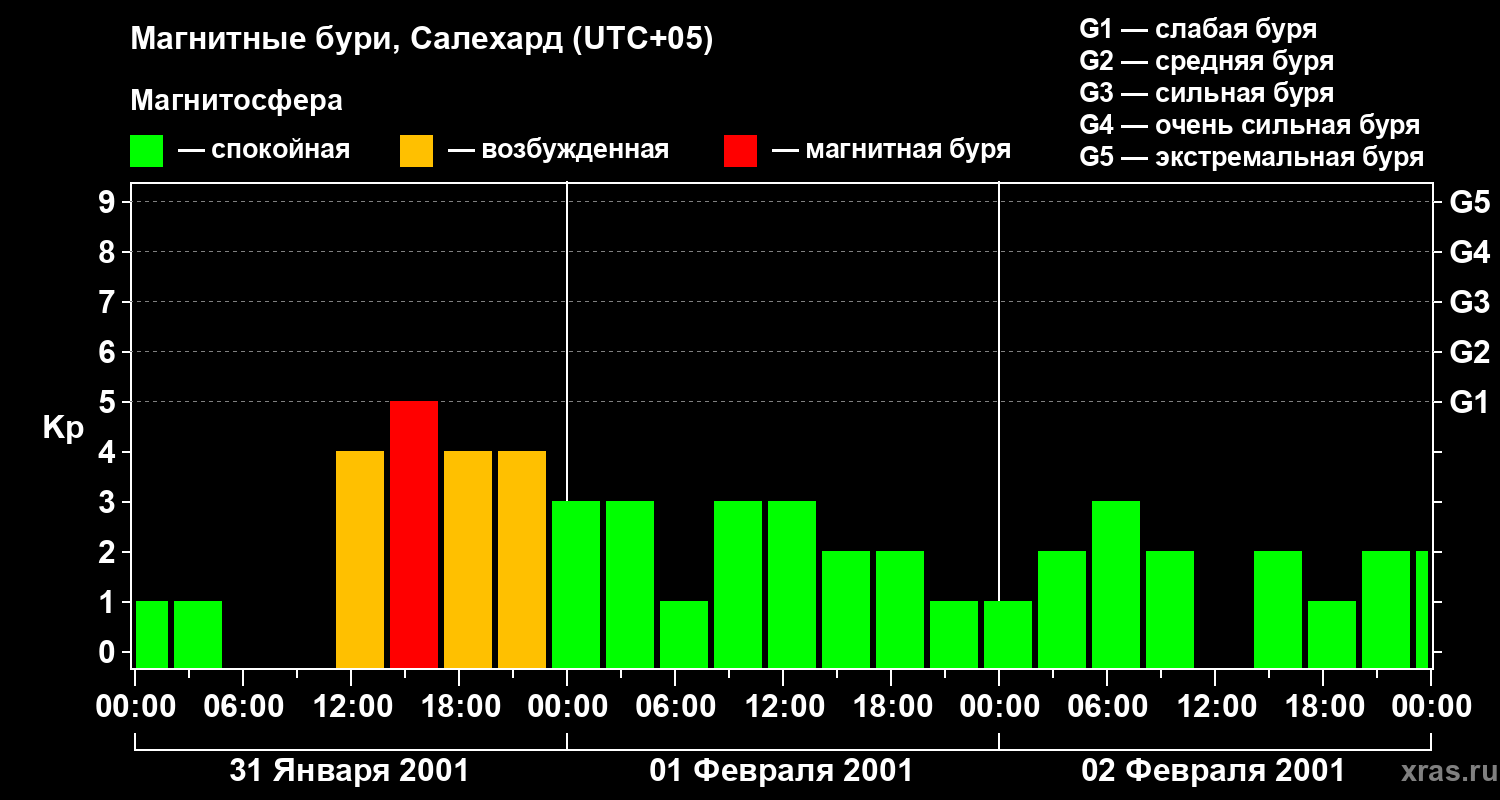Click 'G4 — очень сильная буря' legend line
This screenshot has height=800, width=1500.
click(x=1250, y=125)
